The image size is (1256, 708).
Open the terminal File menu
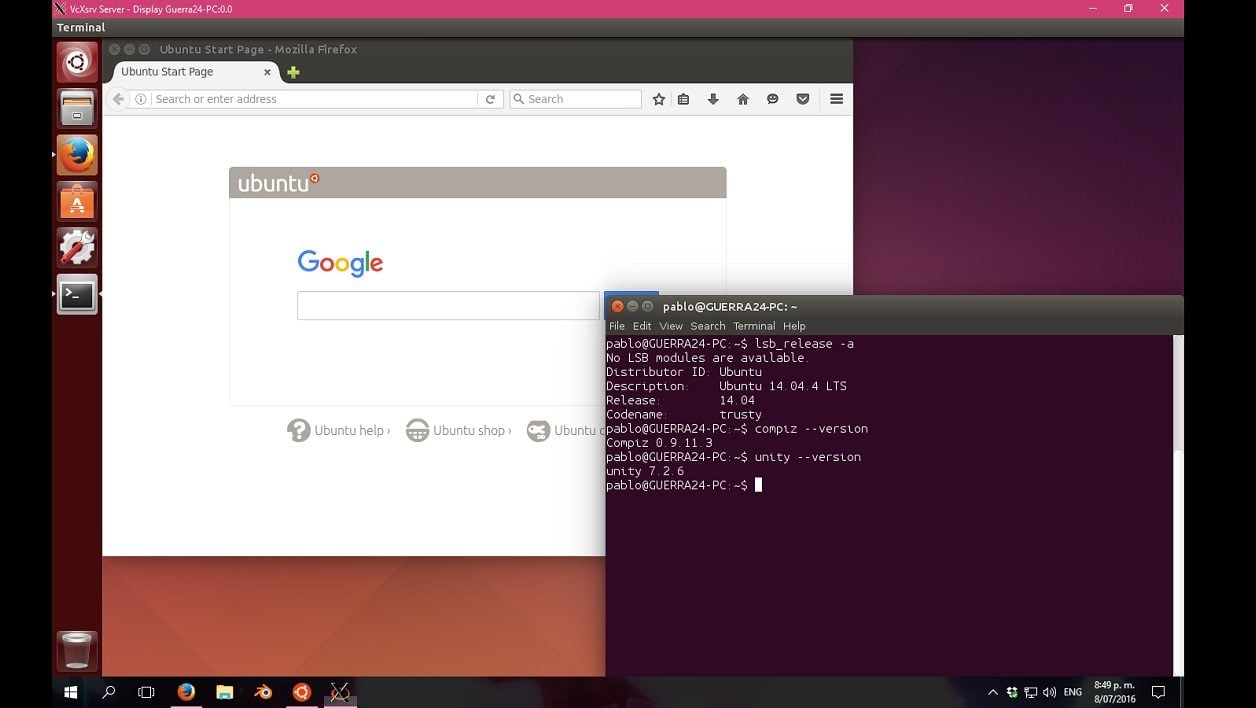(x=617, y=326)
